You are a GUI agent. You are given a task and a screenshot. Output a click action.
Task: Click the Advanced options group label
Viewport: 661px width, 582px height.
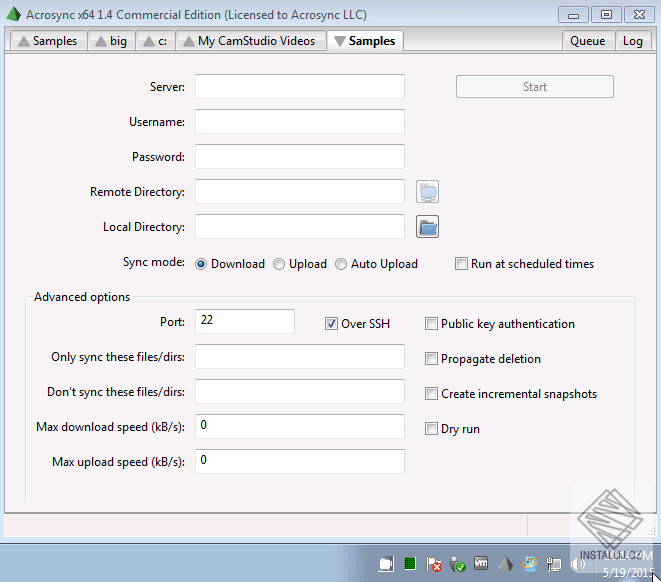[82, 297]
